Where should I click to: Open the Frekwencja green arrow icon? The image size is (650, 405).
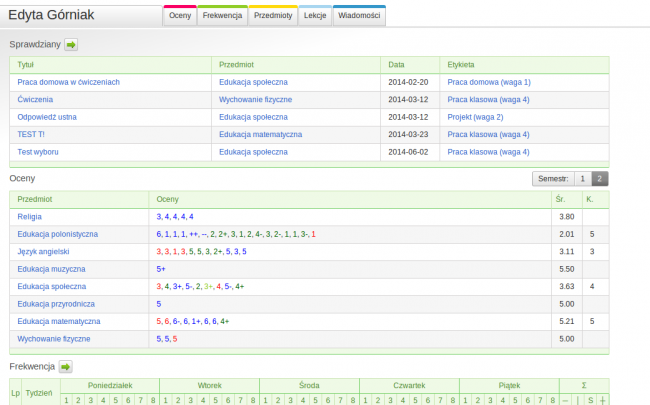pos(65,366)
